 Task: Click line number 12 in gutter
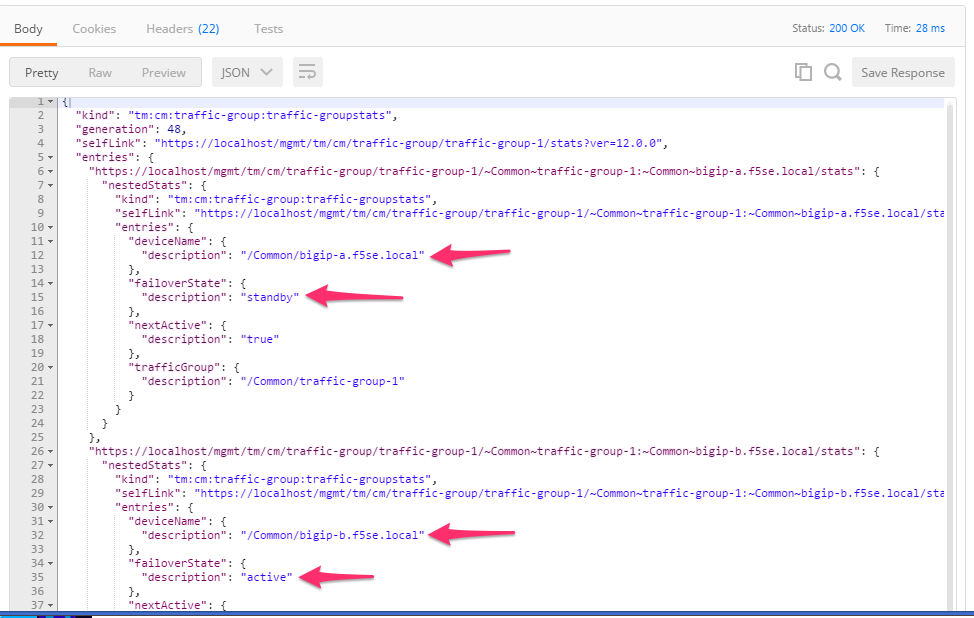click(37, 255)
